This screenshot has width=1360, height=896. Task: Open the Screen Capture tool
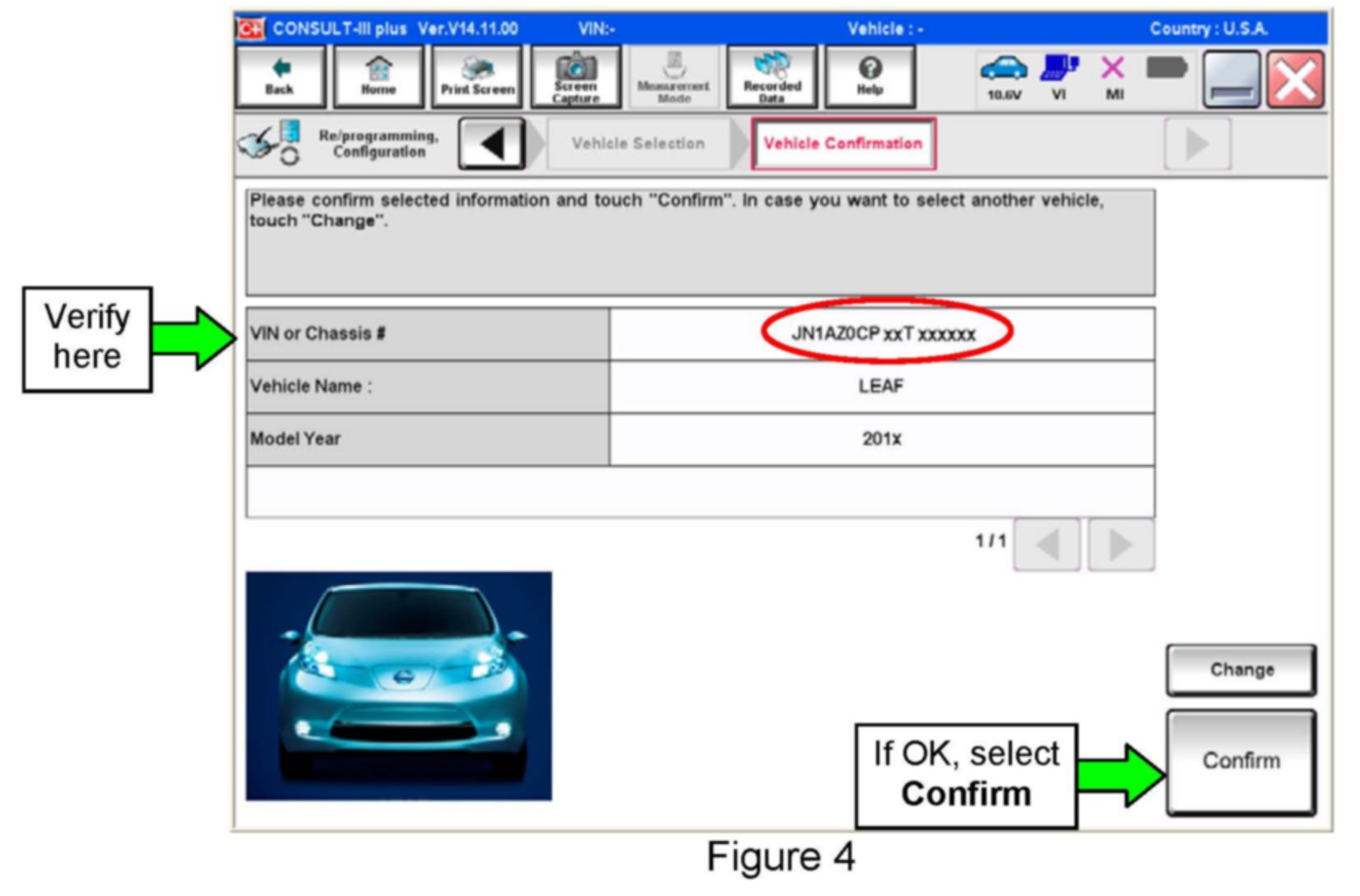(x=575, y=77)
